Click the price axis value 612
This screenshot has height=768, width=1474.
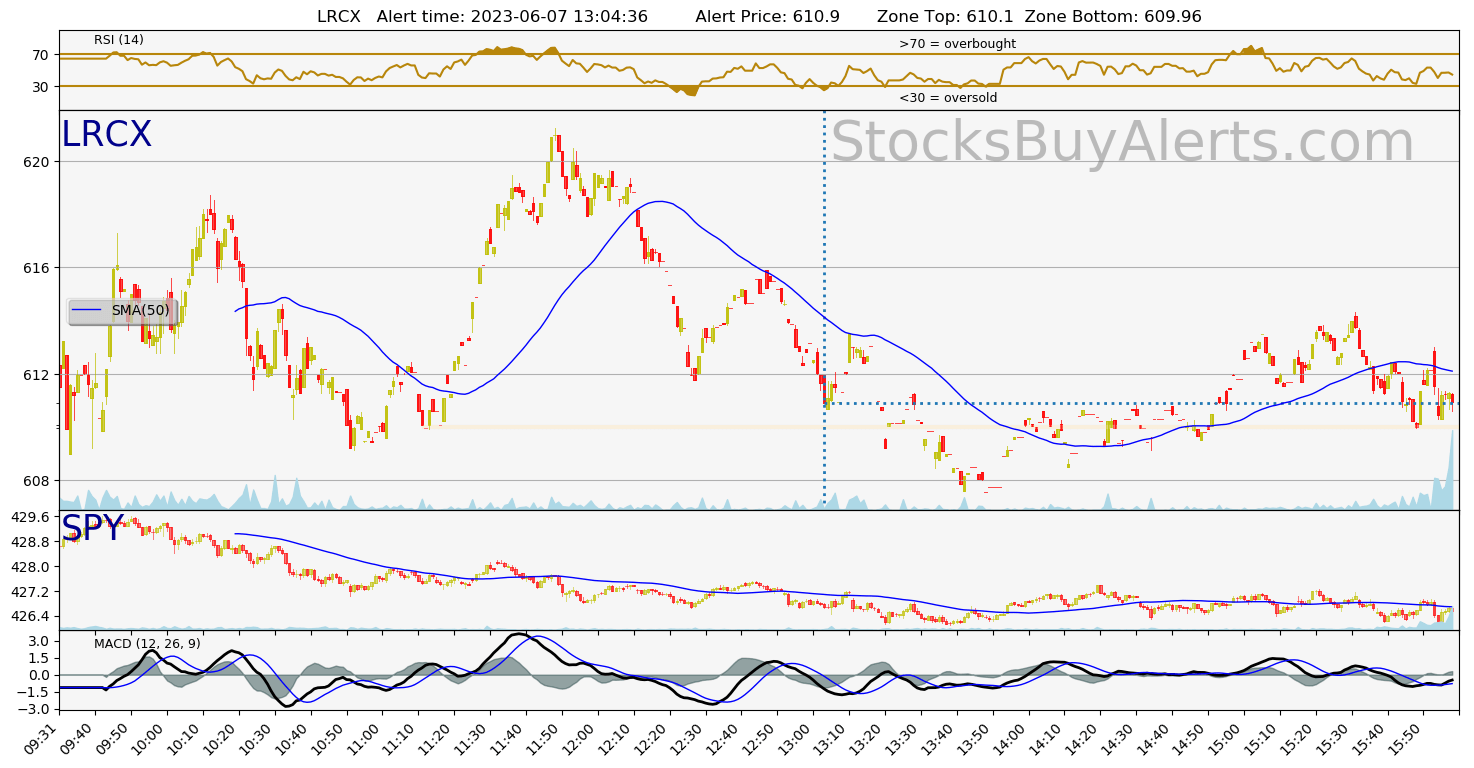click(37, 375)
